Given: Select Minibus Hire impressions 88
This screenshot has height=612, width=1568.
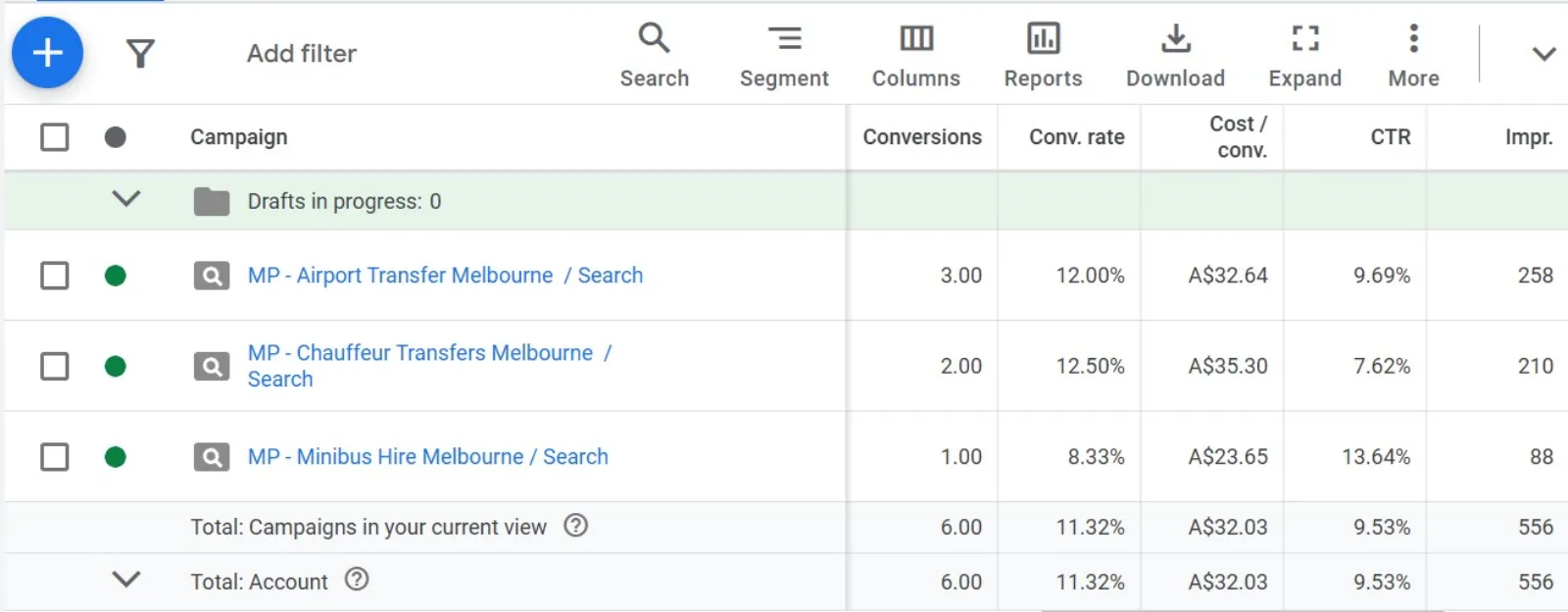Looking at the screenshot, I should 1542,457.
